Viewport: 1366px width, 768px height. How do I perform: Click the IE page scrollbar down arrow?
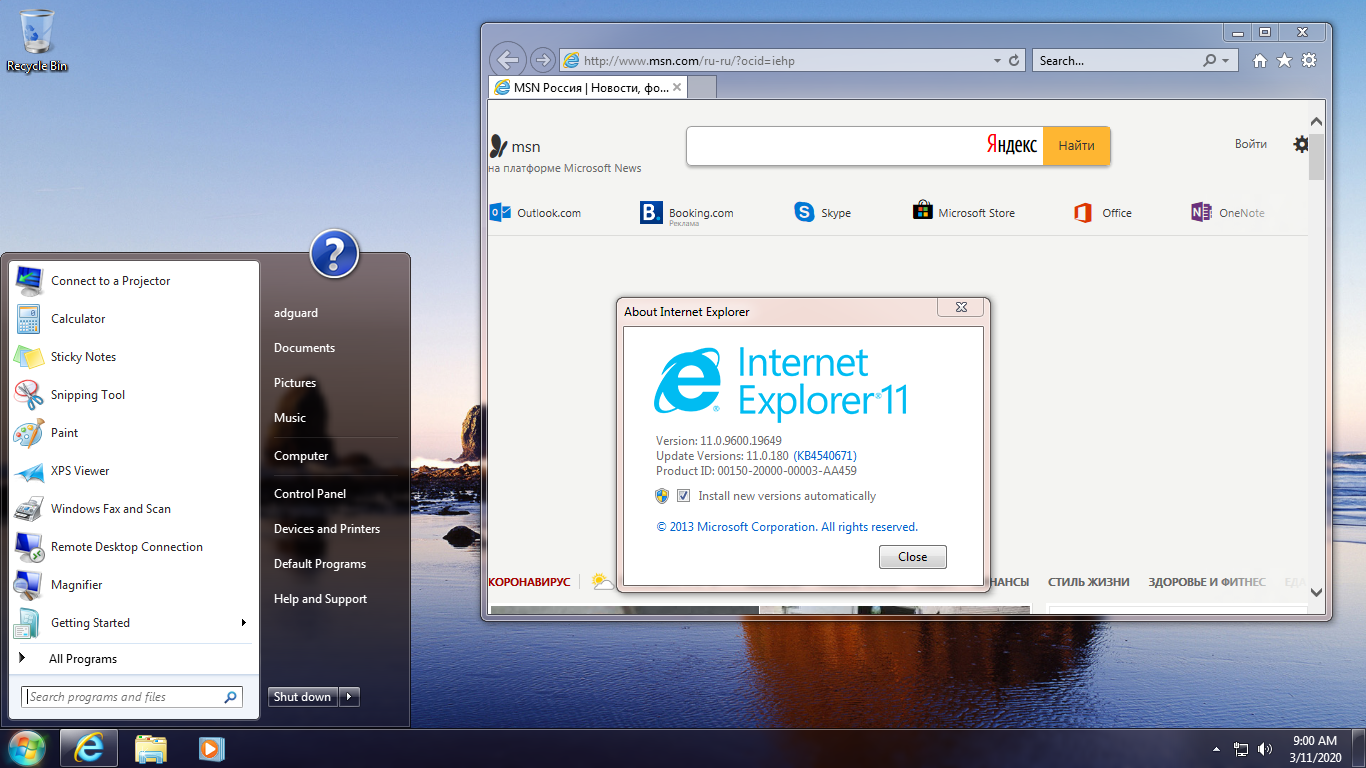1316,592
